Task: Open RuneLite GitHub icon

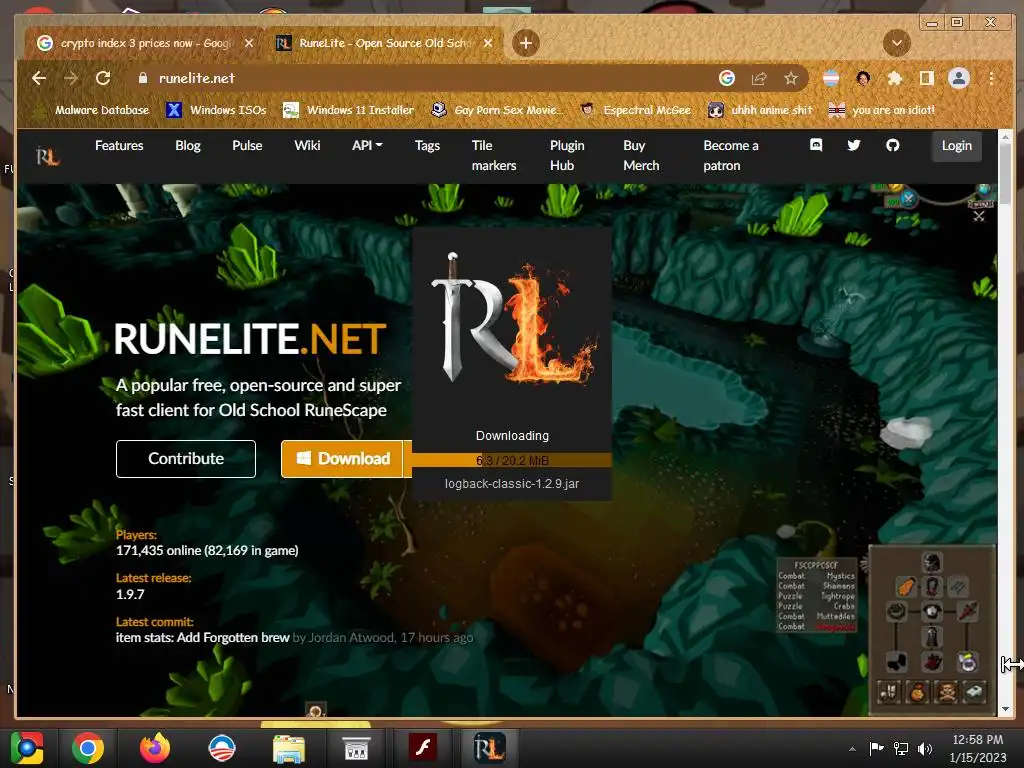Action: [x=893, y=145]
